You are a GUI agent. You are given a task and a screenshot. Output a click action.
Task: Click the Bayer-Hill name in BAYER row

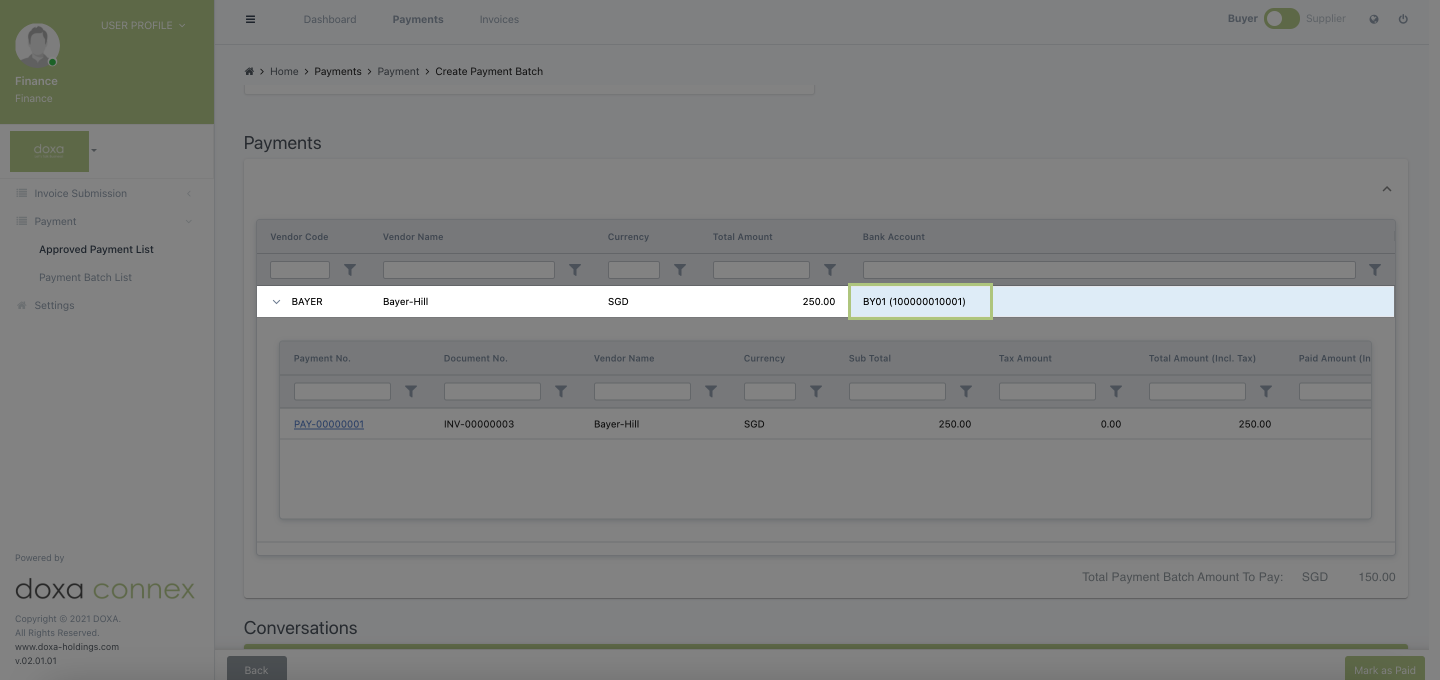click(405, 302)
